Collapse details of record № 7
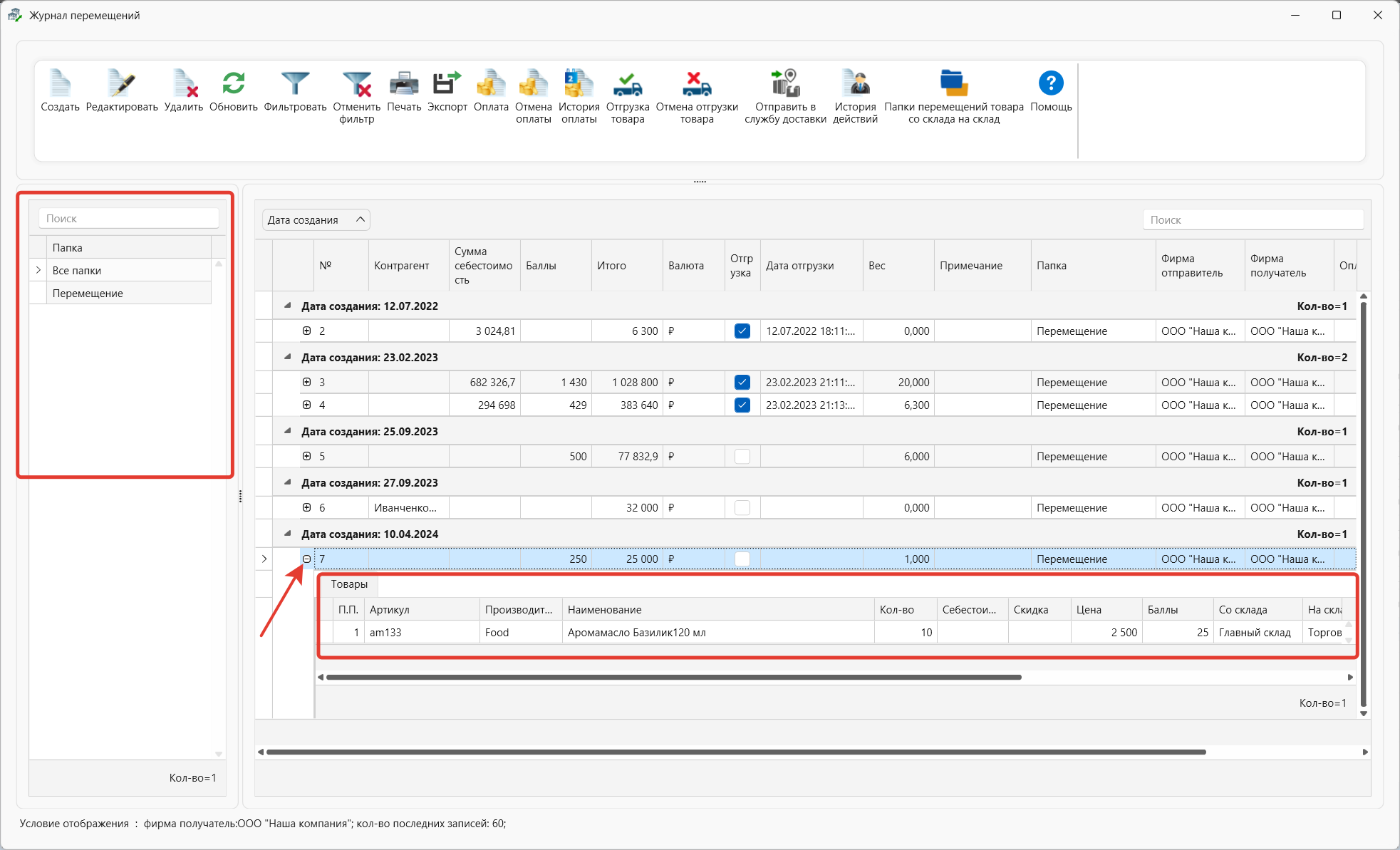Viewport: 1400px width, 850px height. (x=306, y=559)
